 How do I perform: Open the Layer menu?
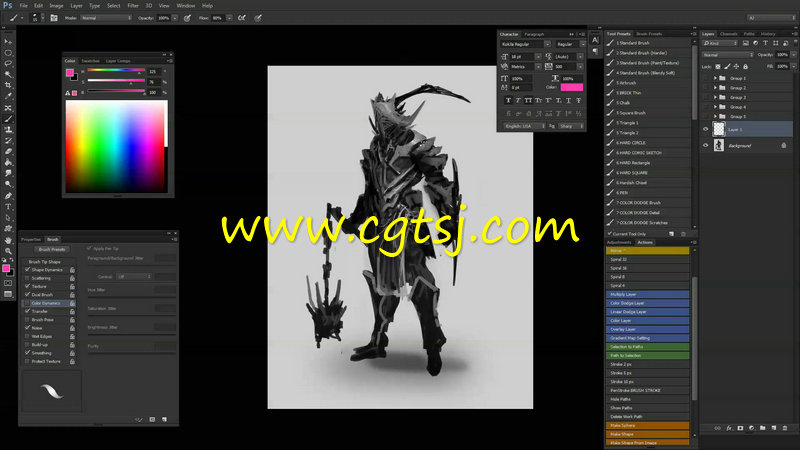pyautogui.click(x=76, y=6)
